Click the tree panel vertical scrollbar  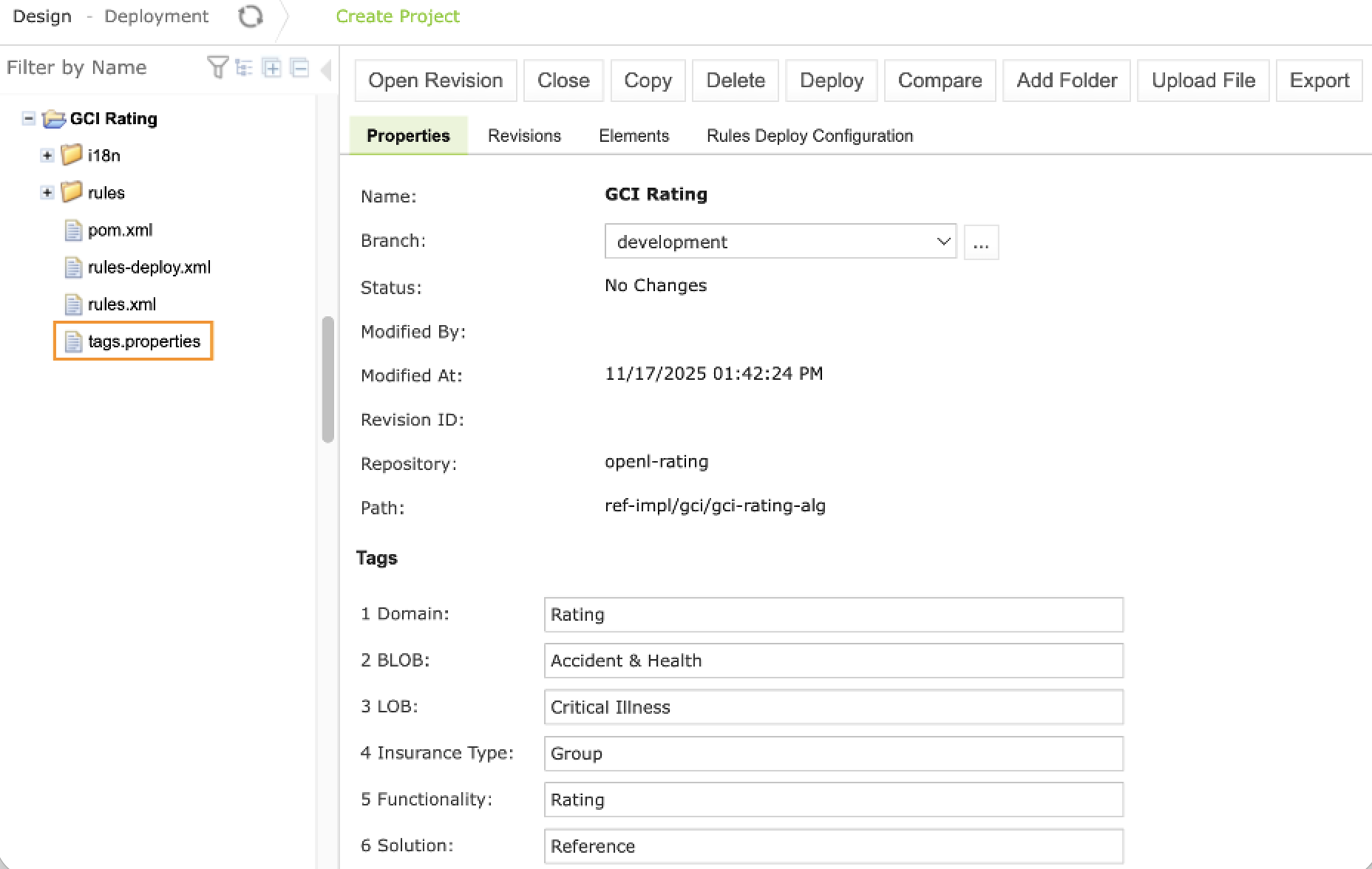328,380
